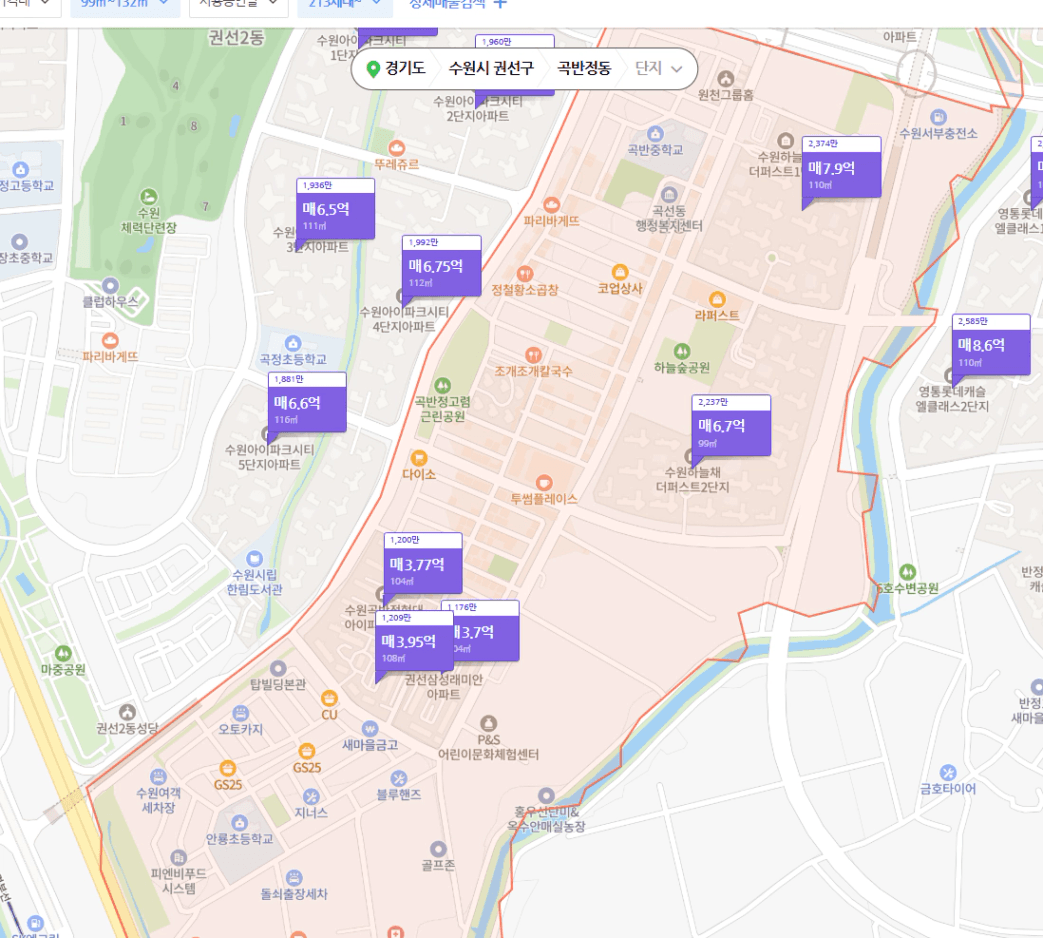Click the 라퍼스트 shop icon

[x=716, y=299]
